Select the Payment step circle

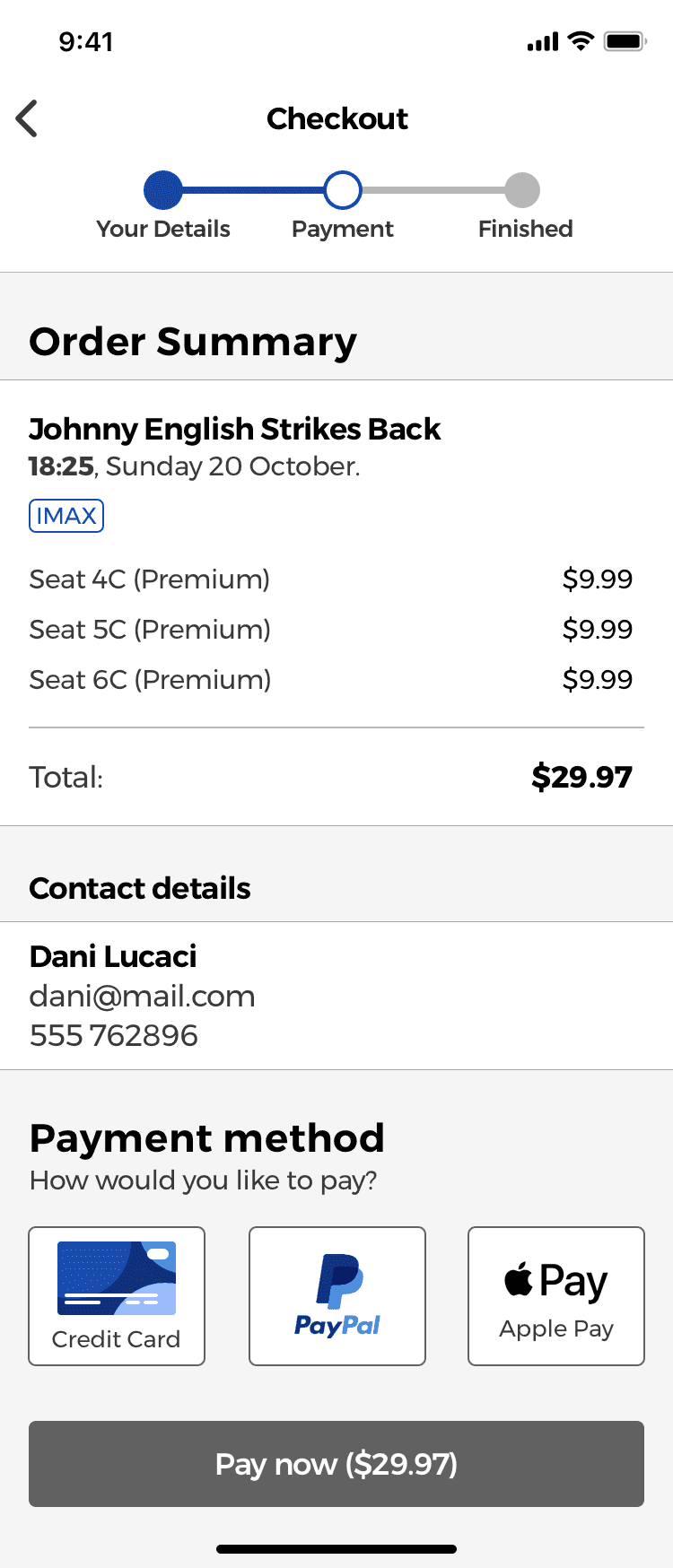tap(343, 190)
